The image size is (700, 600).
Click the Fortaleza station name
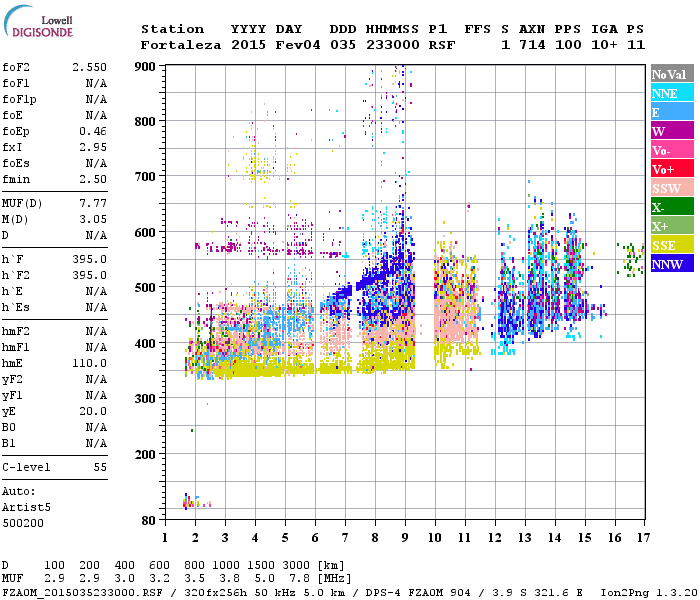[x=181, y=45]
